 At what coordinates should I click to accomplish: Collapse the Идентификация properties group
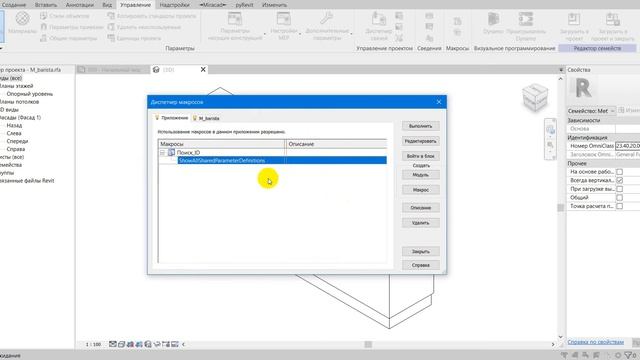click(603, 138)
